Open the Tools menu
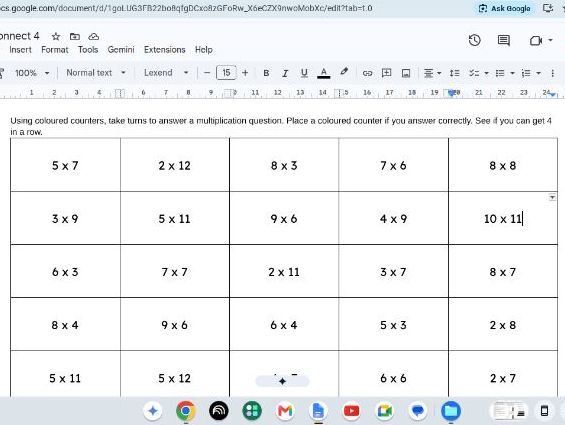Viewport: 565px width, 425px height. (x=88, y=50)
